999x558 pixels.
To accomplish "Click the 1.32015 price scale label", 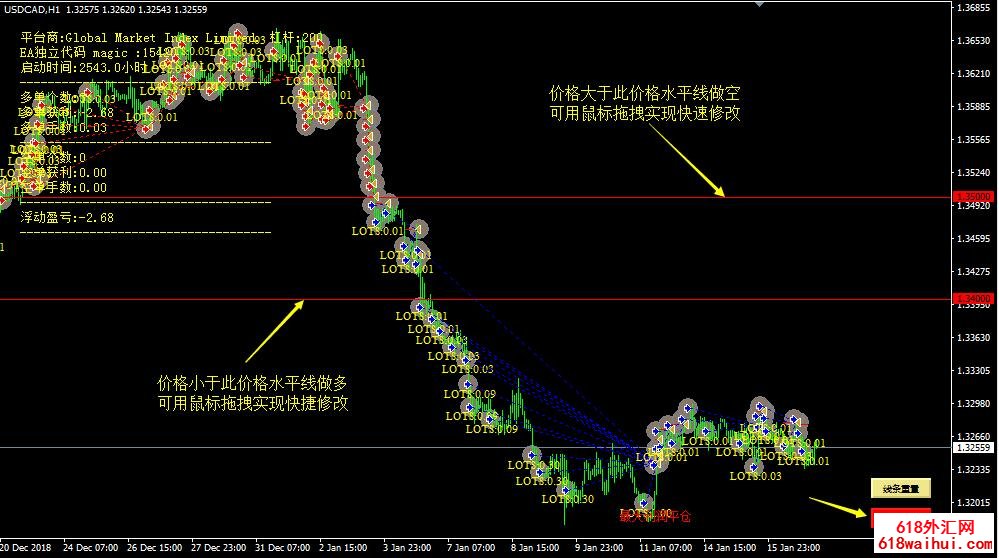I will pos(974,503).
